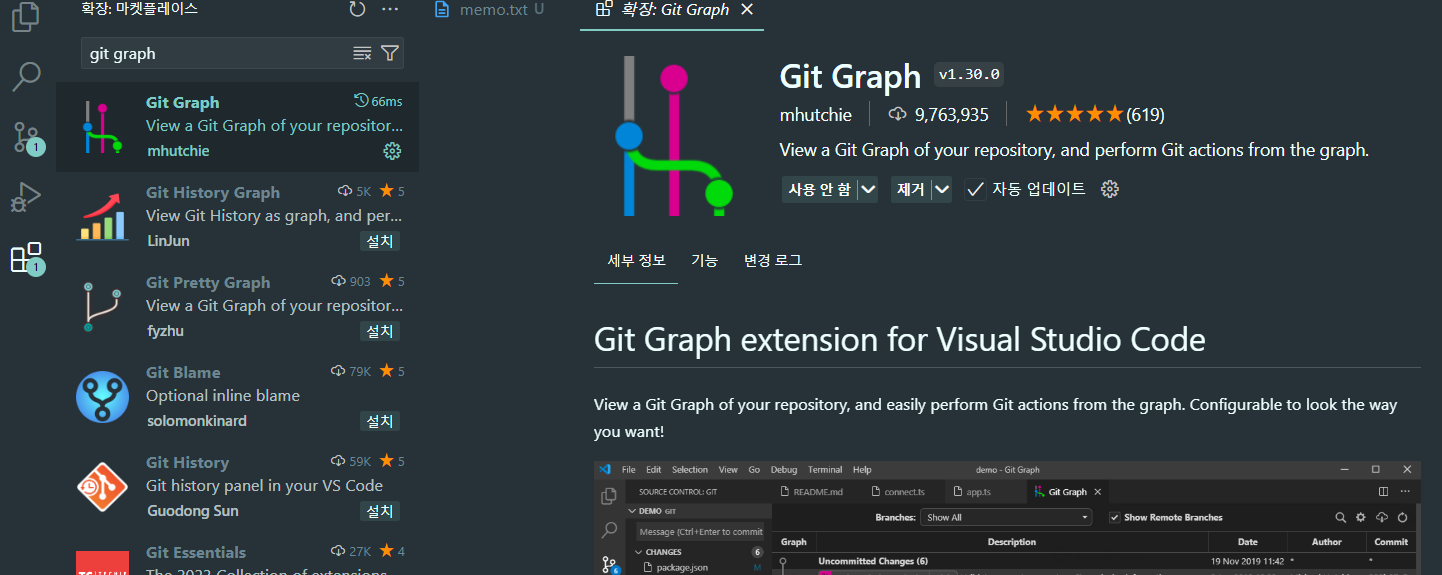Click the memo.txt file icon in tab
The height and width of the screenshot is (575, 1442).
tap(443, 9)
